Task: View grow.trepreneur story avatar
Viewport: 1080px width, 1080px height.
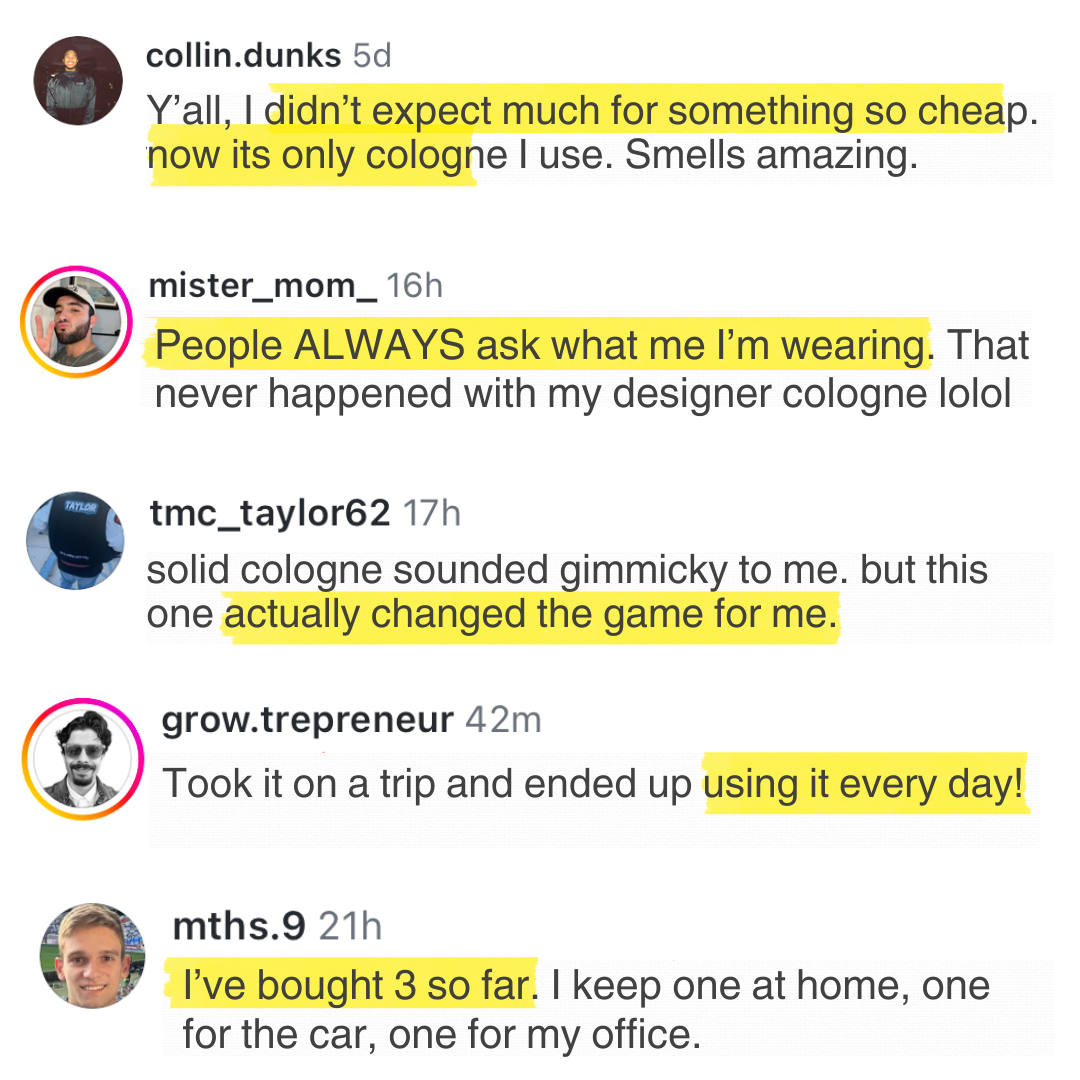Action: [83, 759]
